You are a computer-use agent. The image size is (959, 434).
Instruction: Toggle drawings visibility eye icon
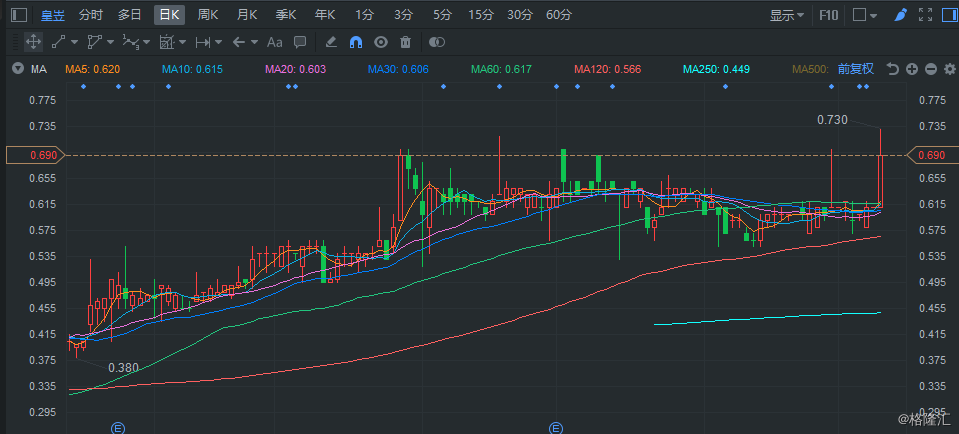click(x=381, y=42)
